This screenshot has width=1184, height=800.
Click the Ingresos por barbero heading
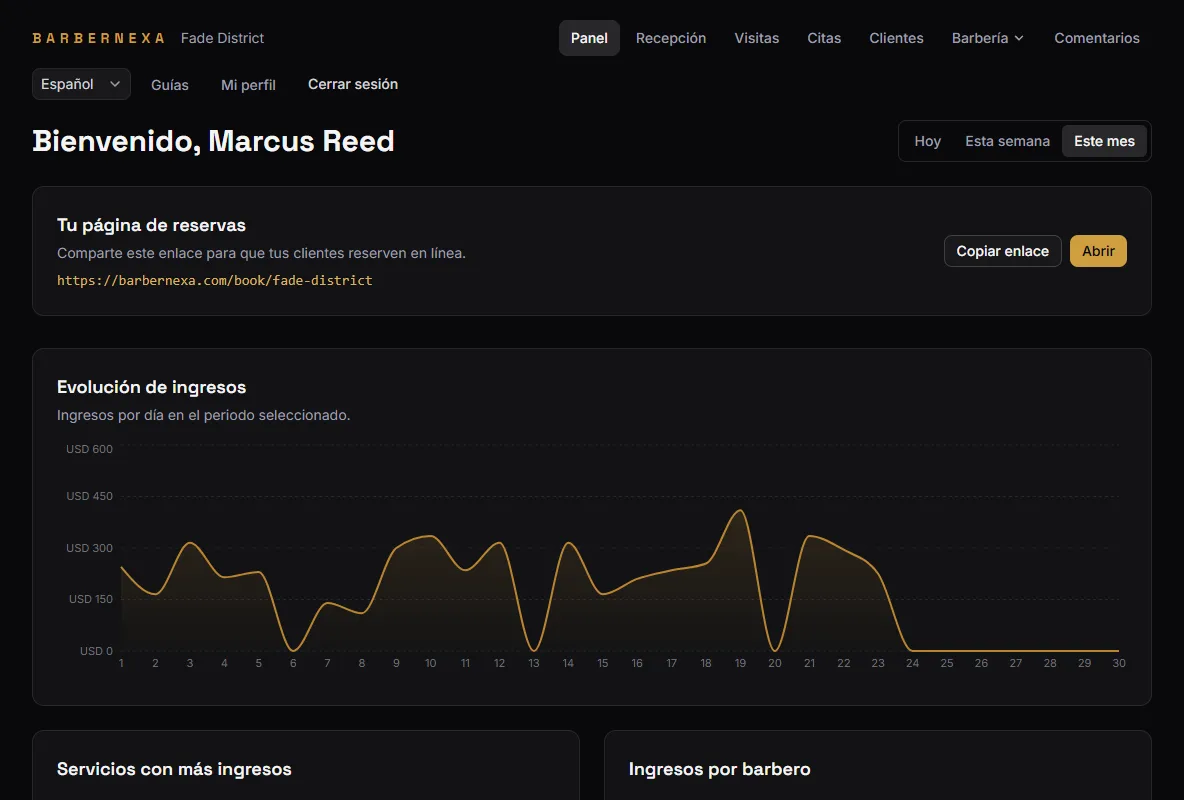[x=720, y=769]
